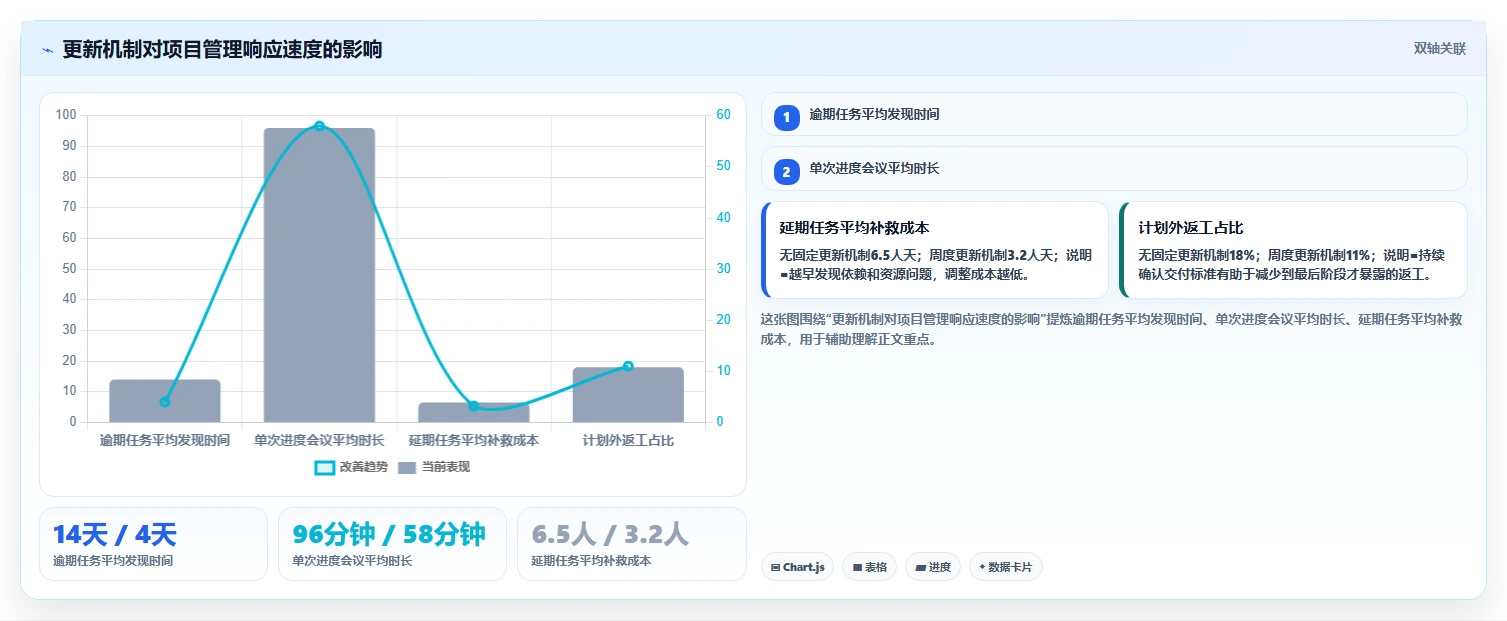Click the 进度 tag
The image size is (1507, 621).
(933, 567)
